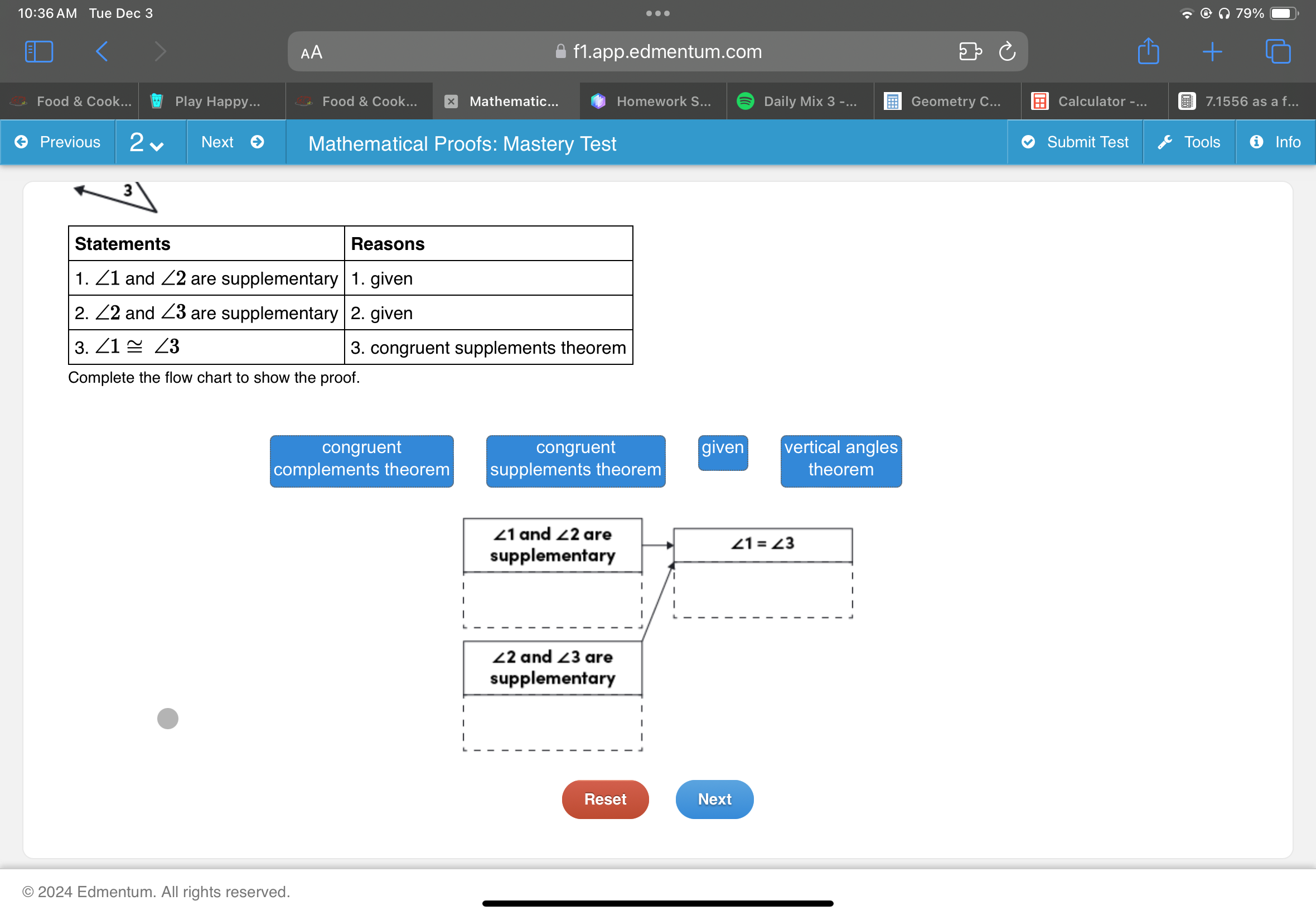Click the reload/refresh page icon
1316x915 pixels.
tap(1007, 50)
